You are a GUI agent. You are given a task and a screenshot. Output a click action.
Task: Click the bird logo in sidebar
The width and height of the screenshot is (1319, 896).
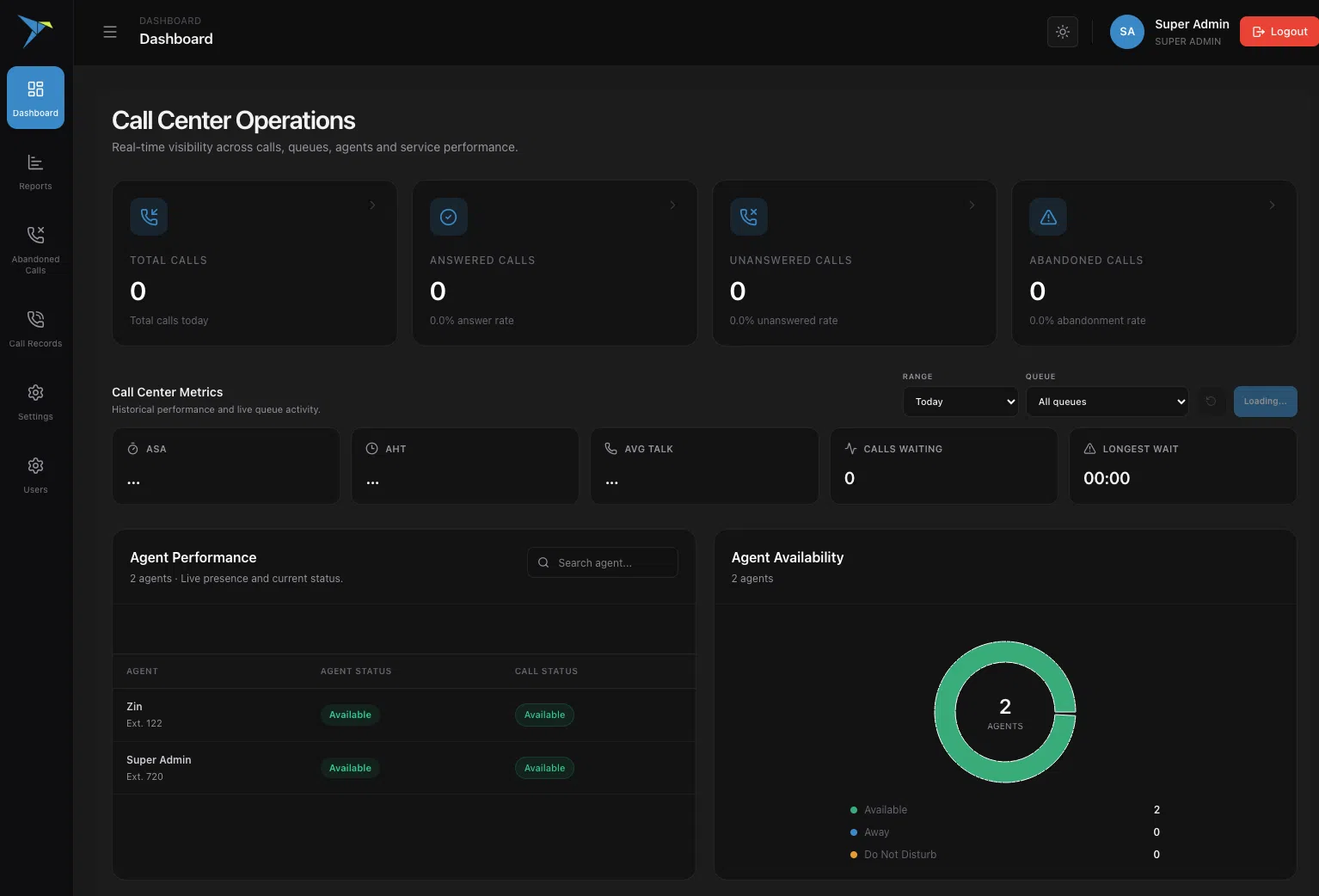(35, 32)
